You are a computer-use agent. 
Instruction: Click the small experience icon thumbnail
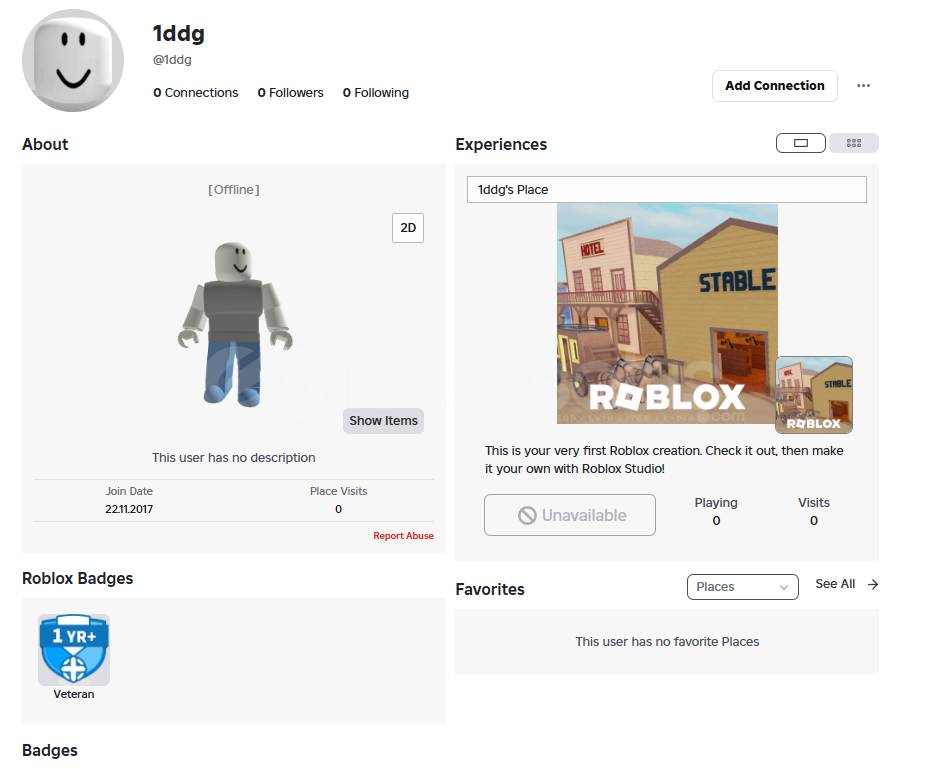814,394
